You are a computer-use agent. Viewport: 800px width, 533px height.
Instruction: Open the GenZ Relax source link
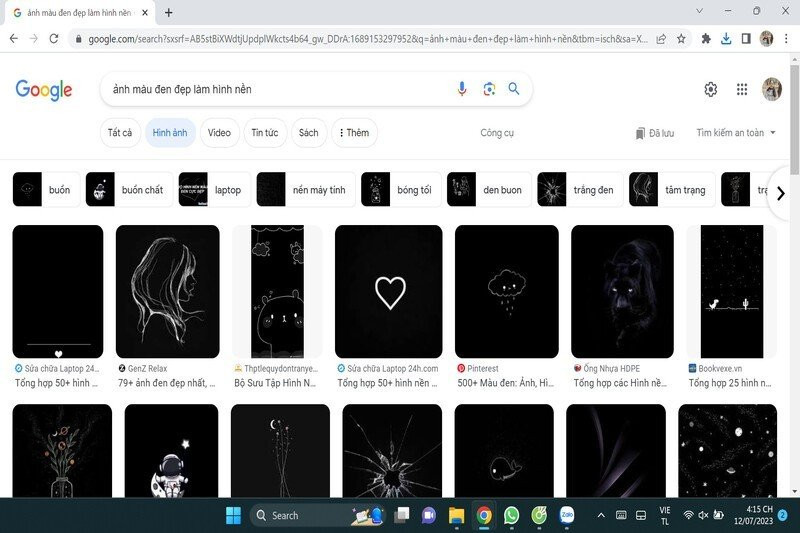coord(143,368)
